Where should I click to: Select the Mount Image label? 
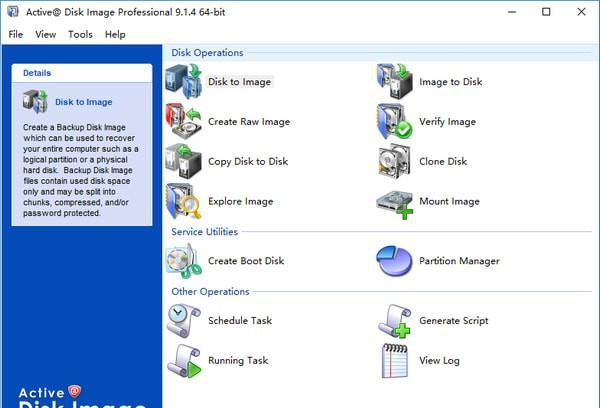[x=449, y=201]
